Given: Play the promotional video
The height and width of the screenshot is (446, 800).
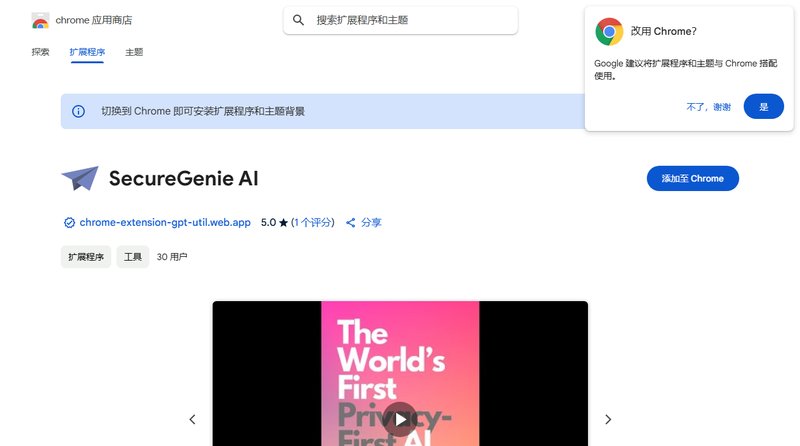Looking at the screenshot, I should pyautogui.click(x=400, y=419).
